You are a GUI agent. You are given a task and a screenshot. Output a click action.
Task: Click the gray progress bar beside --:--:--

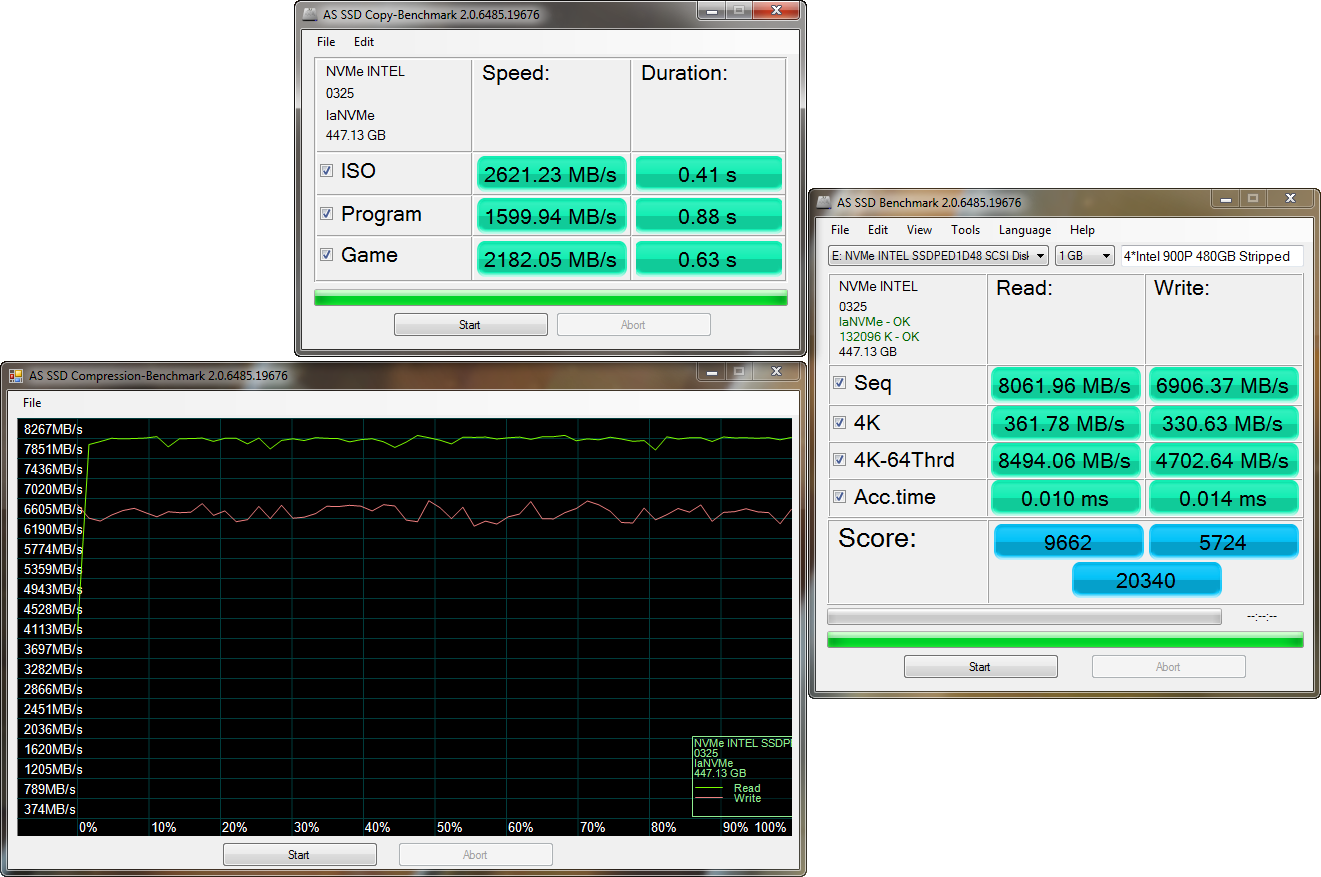click(1024, 617)
